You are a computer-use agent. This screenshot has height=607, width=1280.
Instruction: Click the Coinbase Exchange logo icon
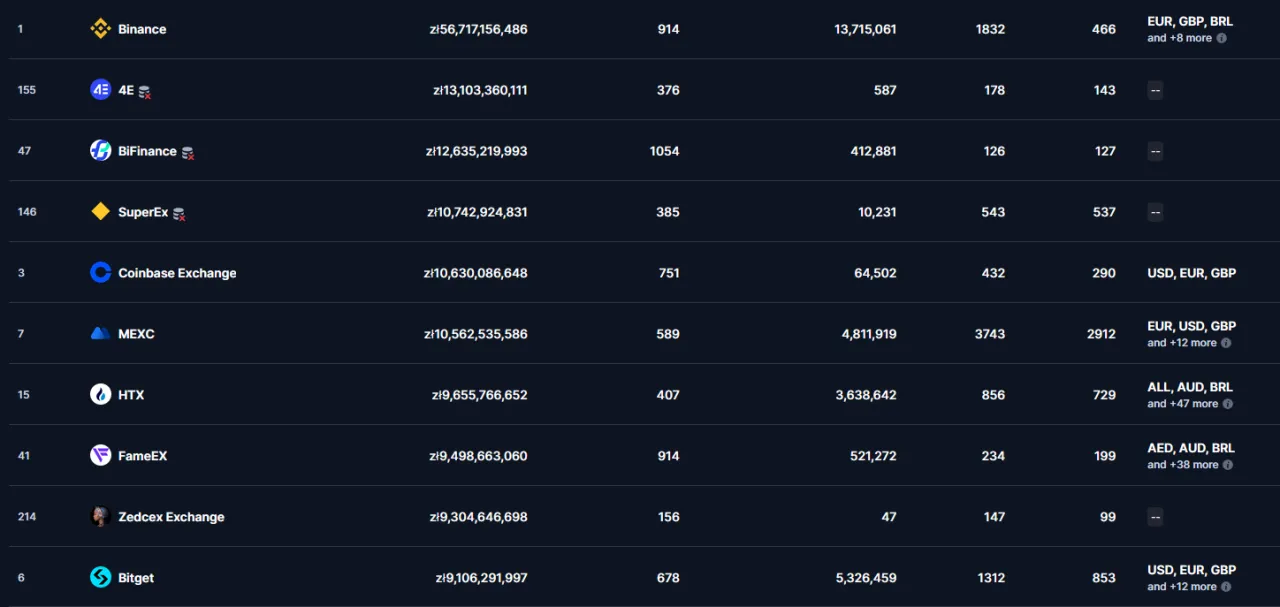pos(100,273)
